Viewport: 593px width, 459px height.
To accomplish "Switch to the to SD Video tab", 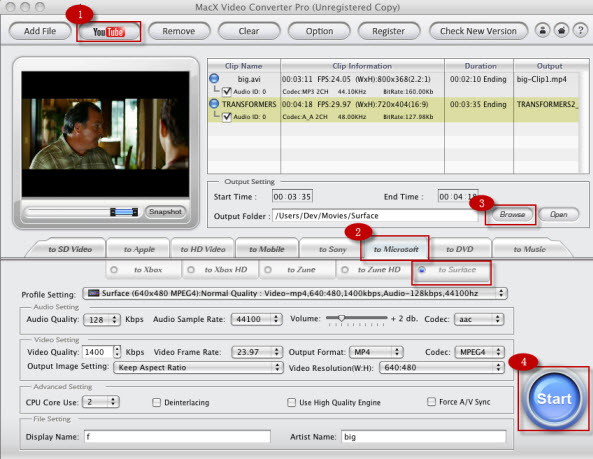I will click(70, 249).
